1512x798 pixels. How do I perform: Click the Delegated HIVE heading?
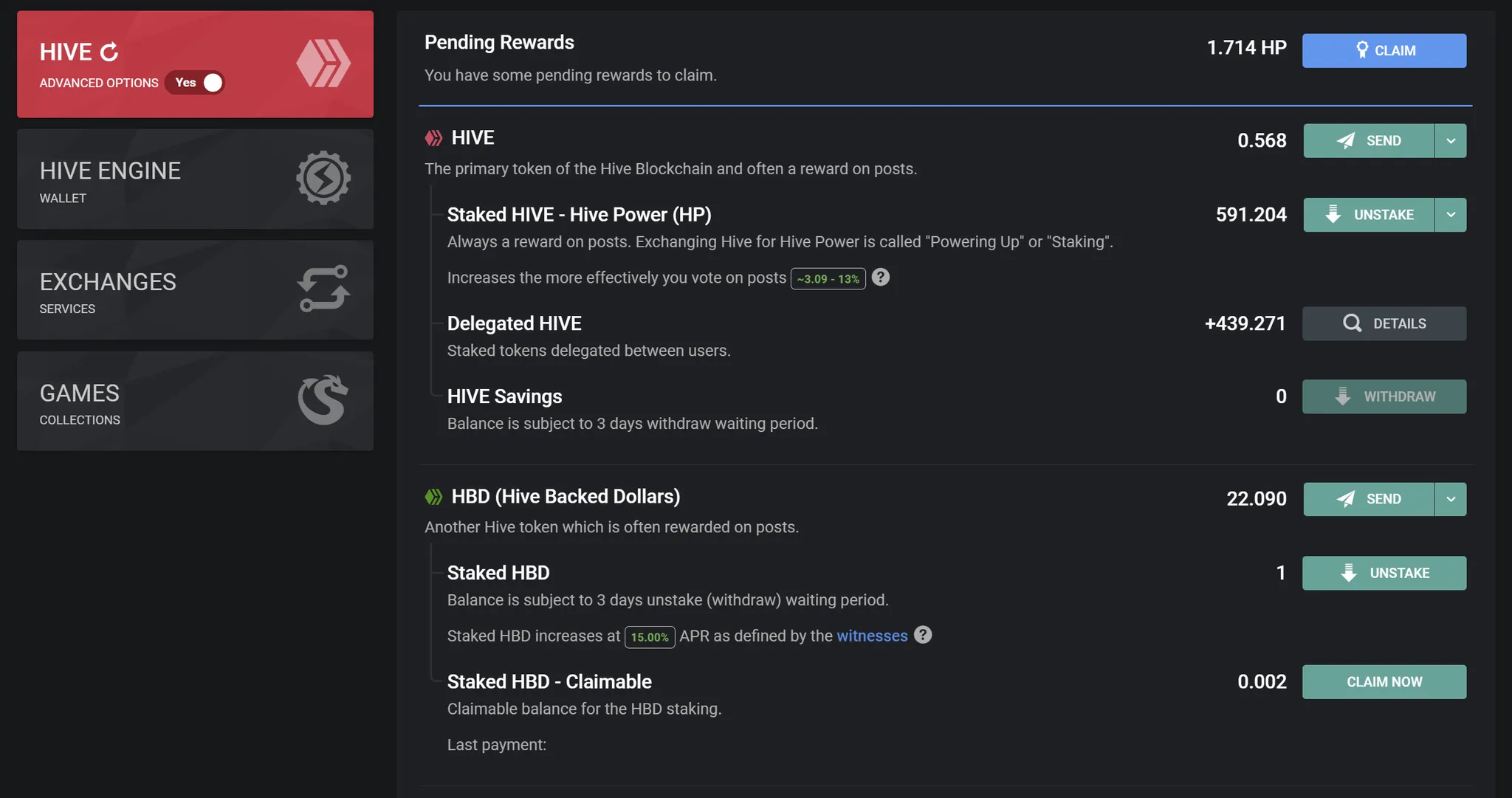(514, 323)
